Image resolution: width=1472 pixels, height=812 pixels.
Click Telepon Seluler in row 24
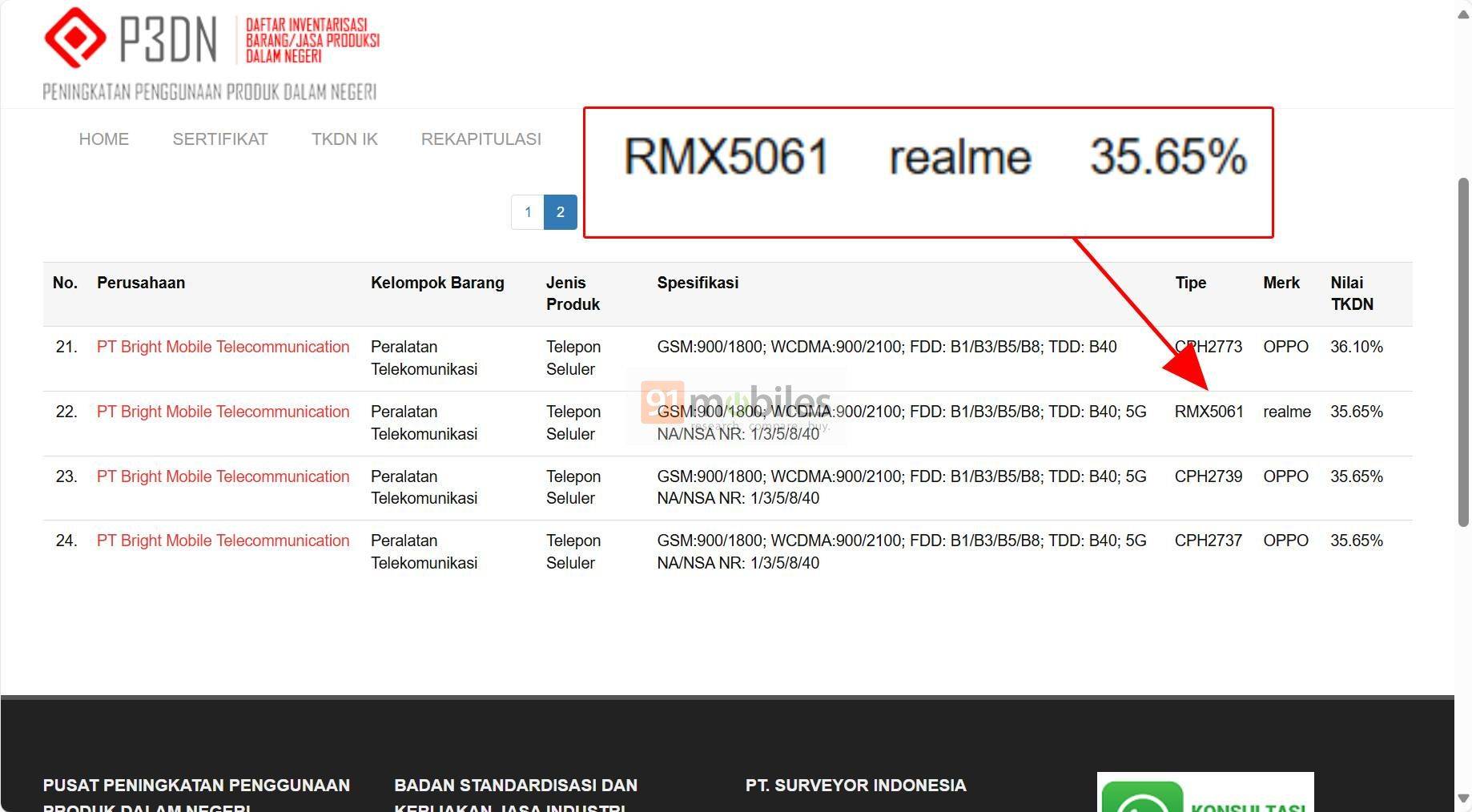coord(573,552)
